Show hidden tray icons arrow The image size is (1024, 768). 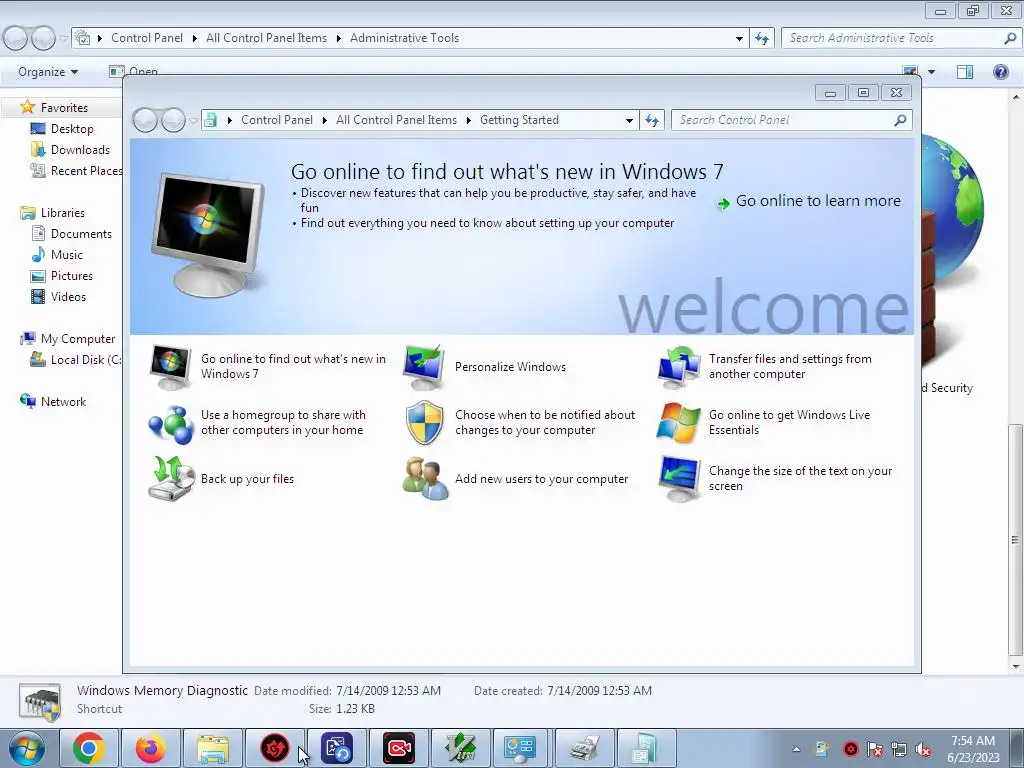(796, 750)
